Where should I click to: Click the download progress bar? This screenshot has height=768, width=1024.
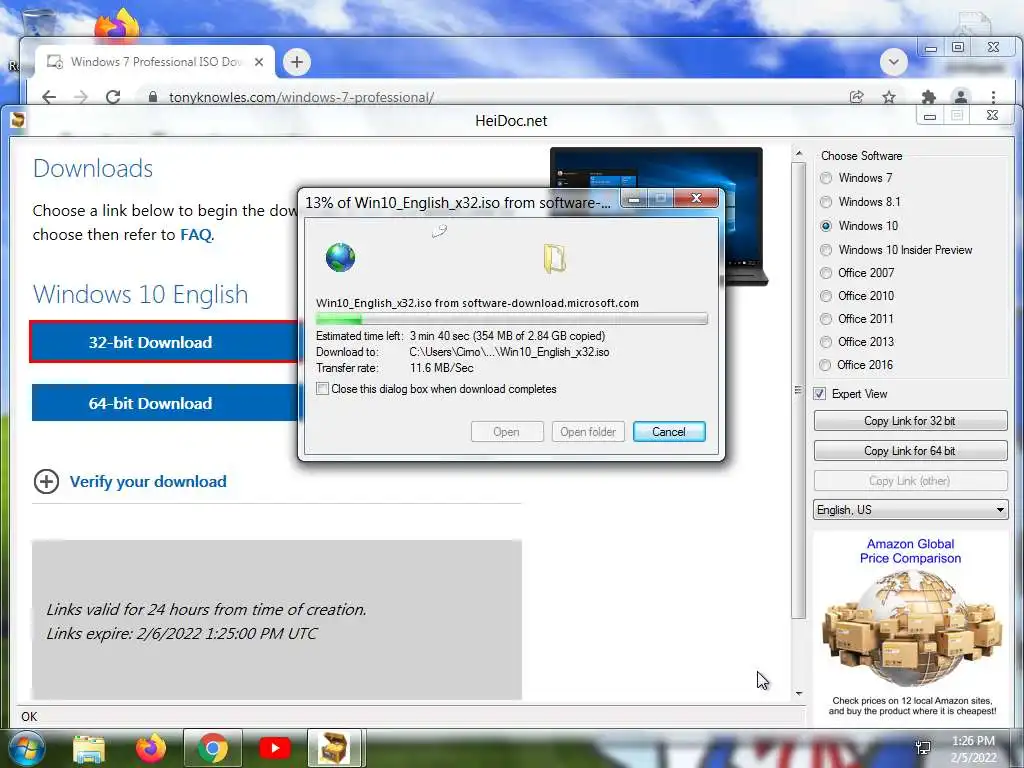click(512, 319)
